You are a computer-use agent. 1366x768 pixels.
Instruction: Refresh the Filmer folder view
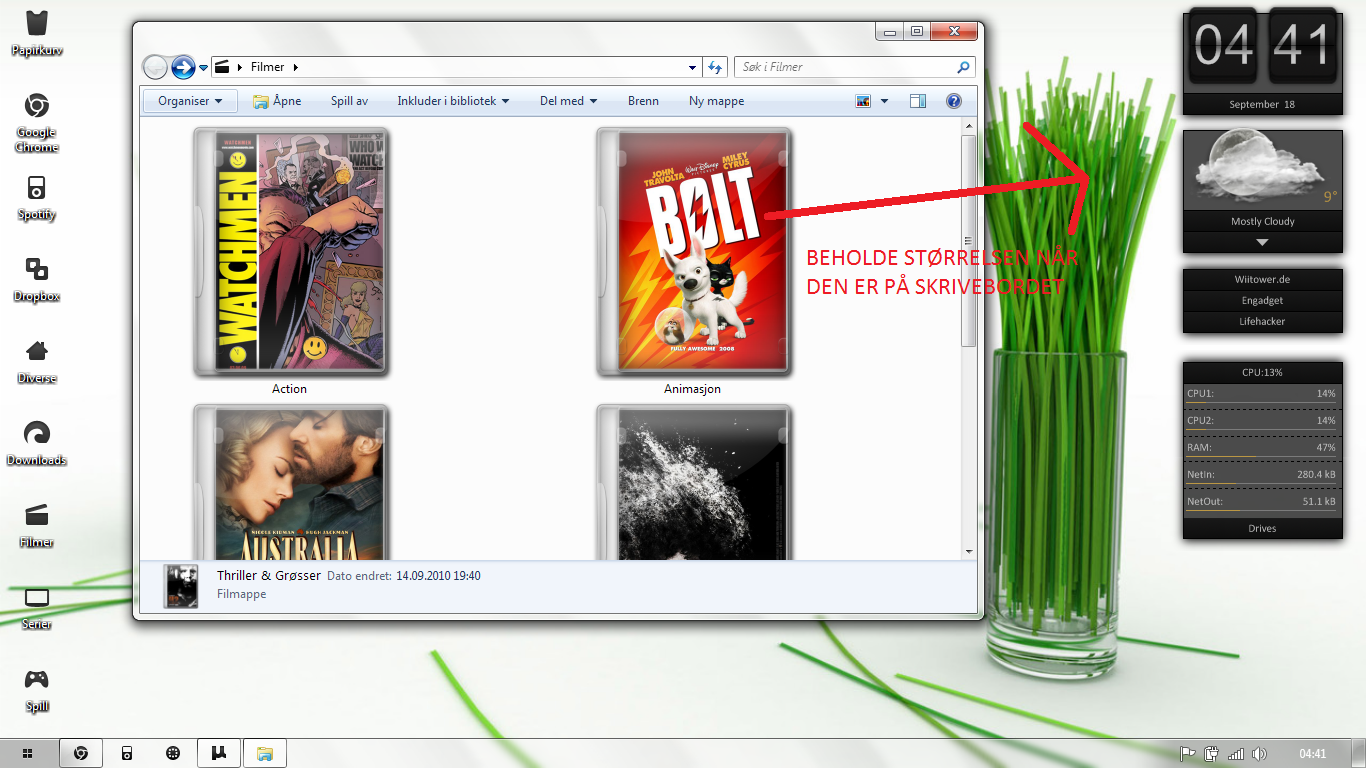tap(715, 67)
